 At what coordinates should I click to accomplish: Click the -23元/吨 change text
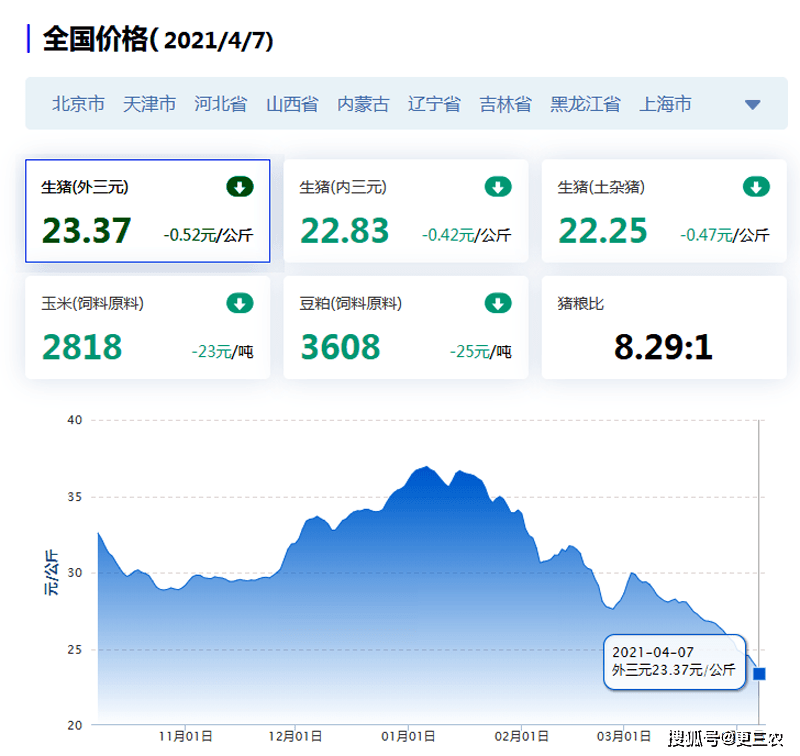tap(222, 351)
